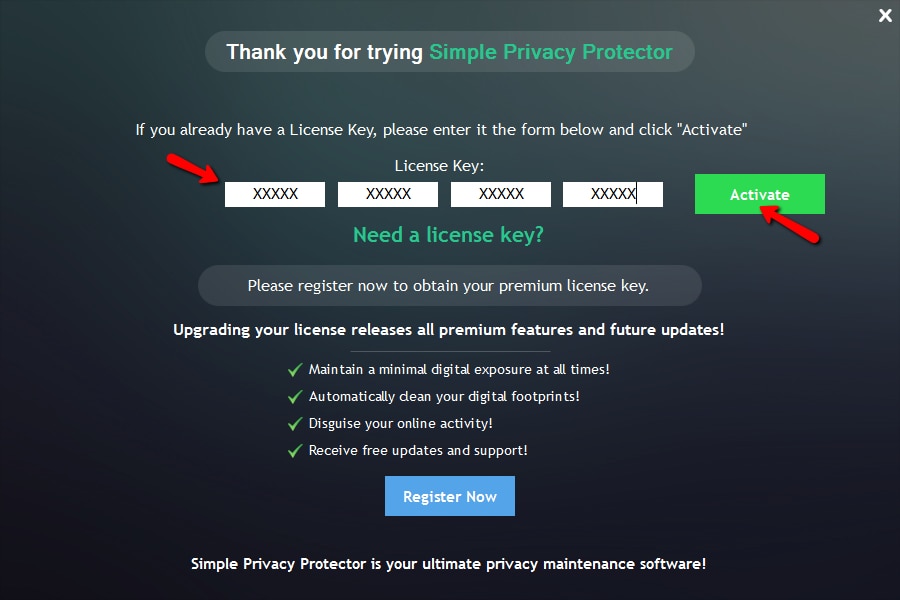
Task: Close the dialog with the X icon
Action: tap(885, 16)
